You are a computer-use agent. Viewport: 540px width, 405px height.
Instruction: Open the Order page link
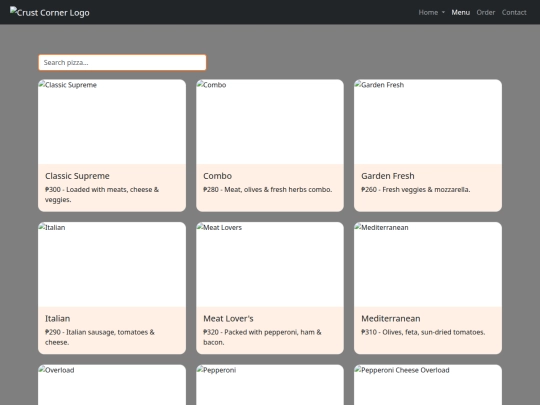point(486,12)
